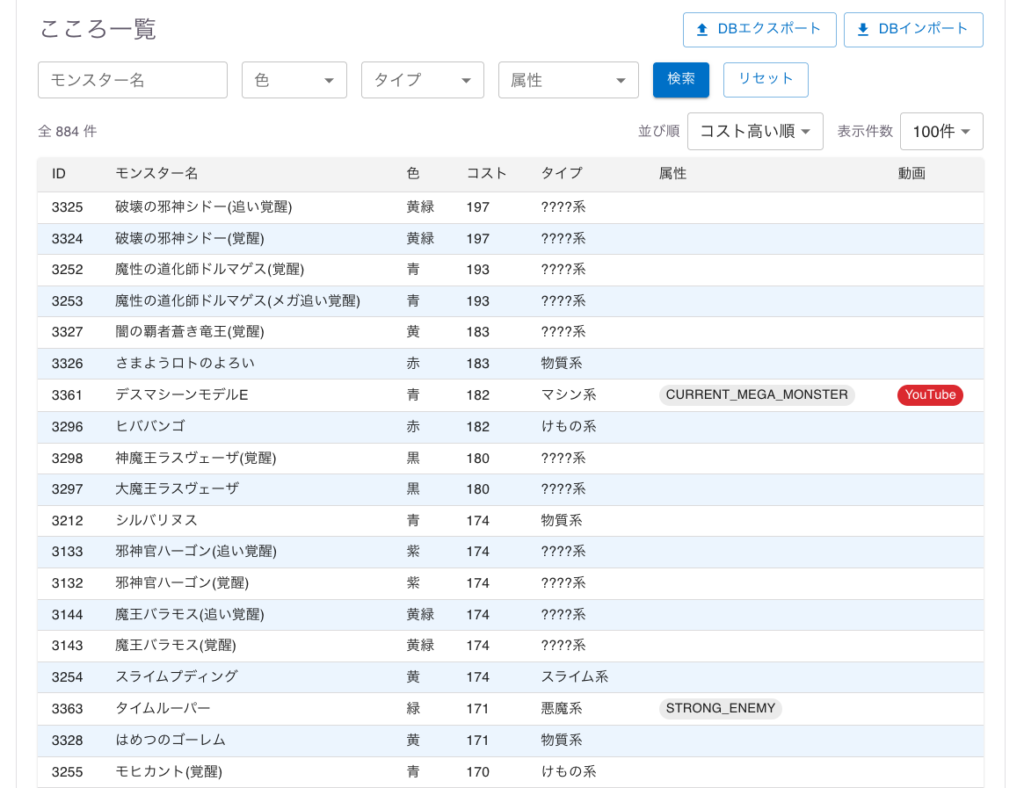Open the YouTube badge for デスマシーンモデルE
The height and width of the screenshot is (788, 1024).
(x=929, y=395)
